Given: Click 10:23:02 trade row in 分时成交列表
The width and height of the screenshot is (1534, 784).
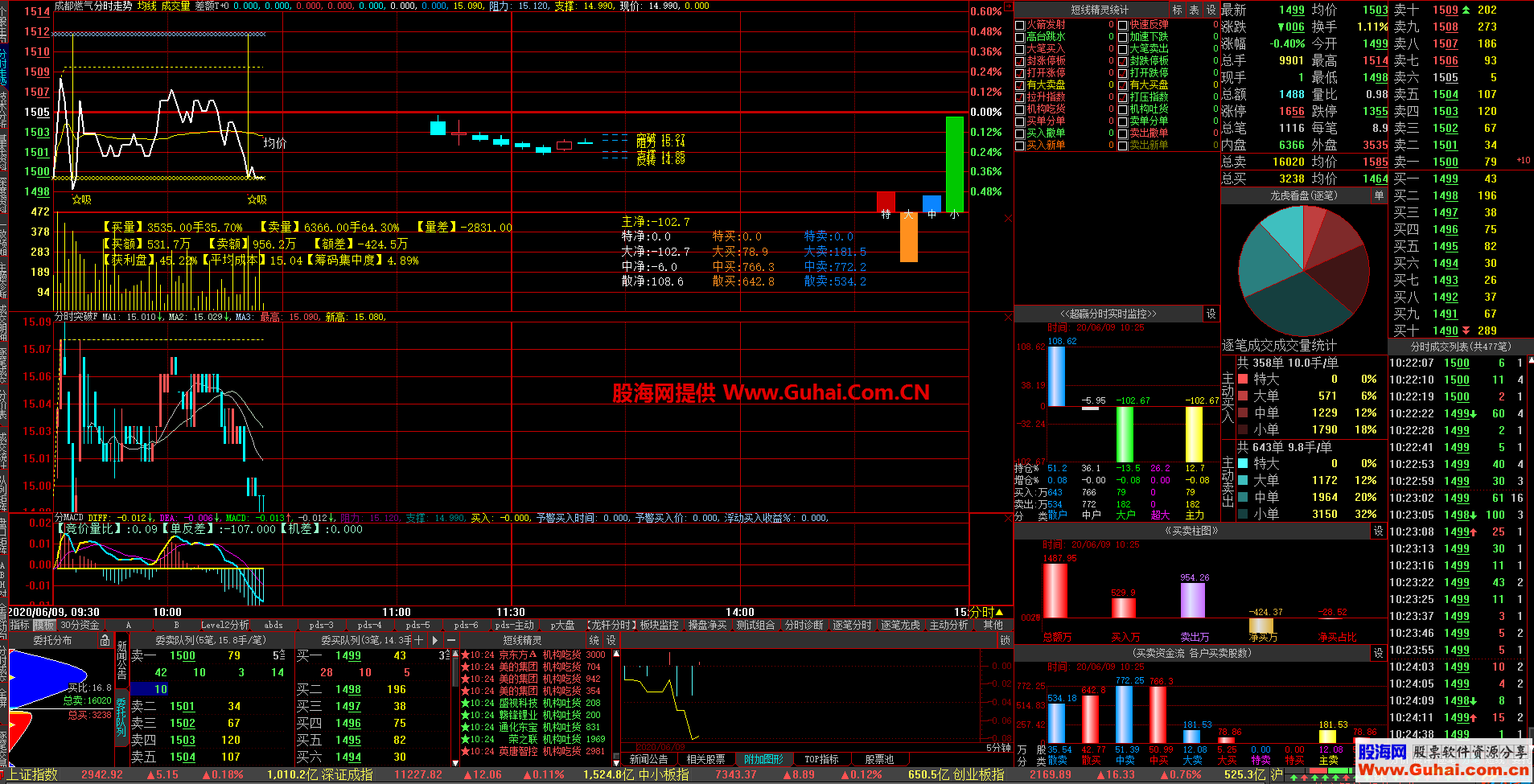Looking at the screenshot, I should [1457, 498].
